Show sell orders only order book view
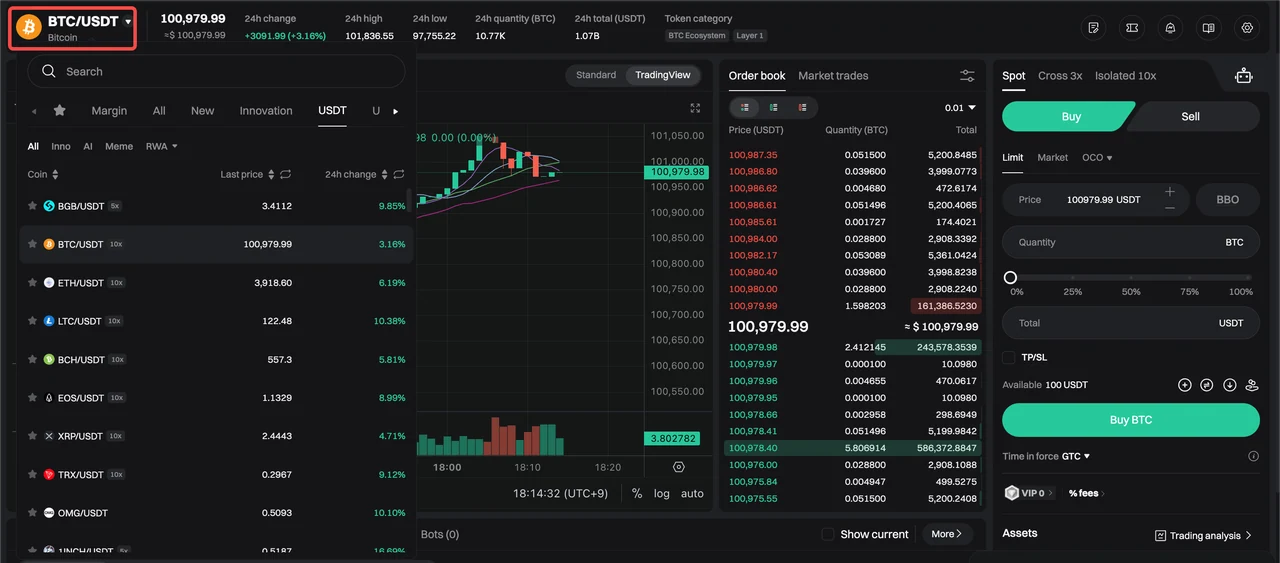This screenshot has width=1280, height=563. (x=802, y=107)
